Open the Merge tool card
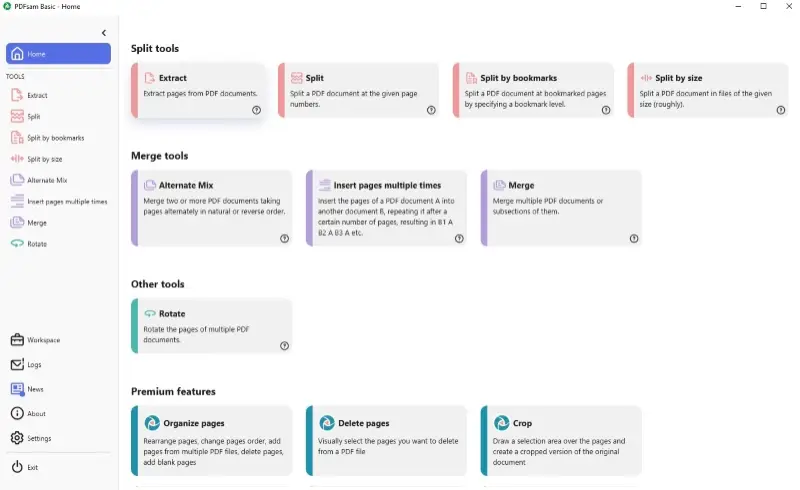800x490 pixels. coord(561,208)
